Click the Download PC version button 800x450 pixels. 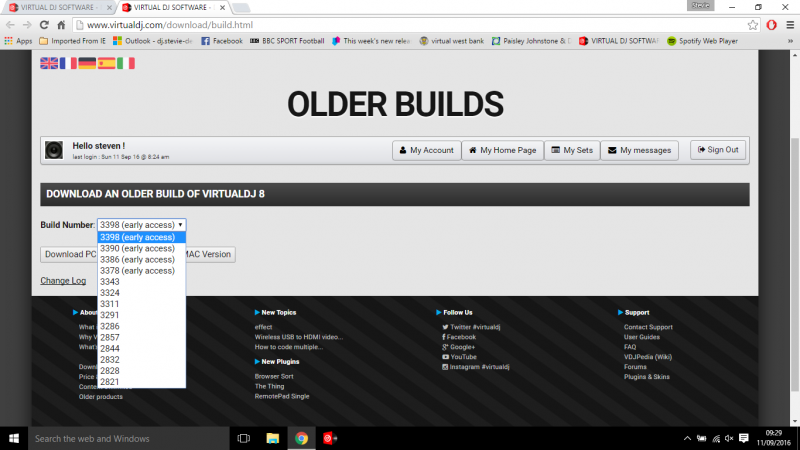tap(69, 254)
